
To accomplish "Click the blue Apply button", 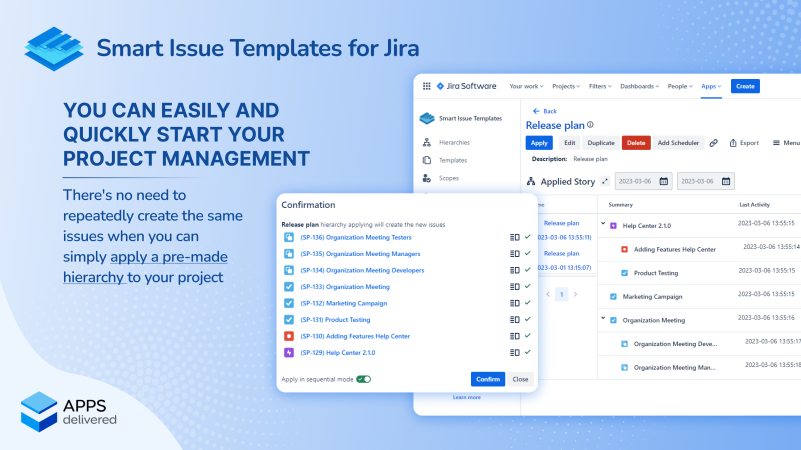I will tap(539, 143).
